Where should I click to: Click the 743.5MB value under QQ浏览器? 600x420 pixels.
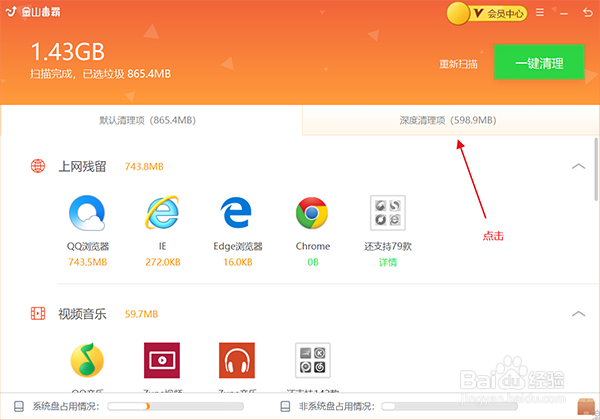click(87, 262)
